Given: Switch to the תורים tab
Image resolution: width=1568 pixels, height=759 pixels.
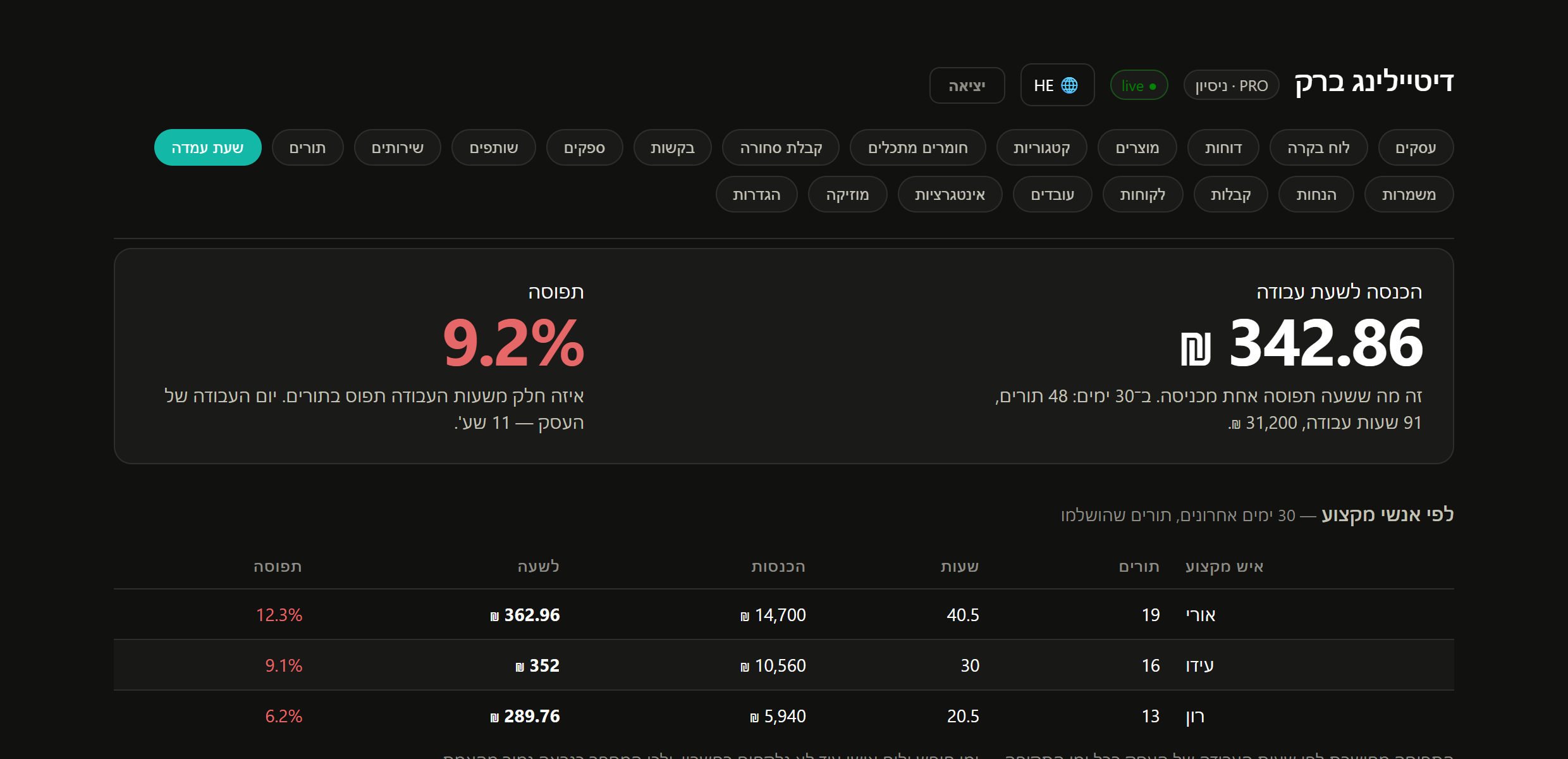Looking at the screenshot, I should tap(307, 147).
